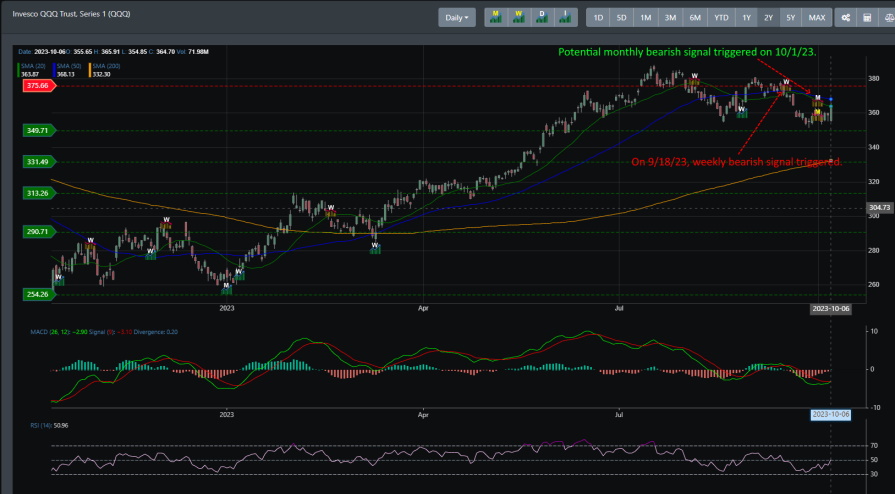This screenshot has height=494, width=895.
Task: Switch range to 1M
Action: point(646,18)
